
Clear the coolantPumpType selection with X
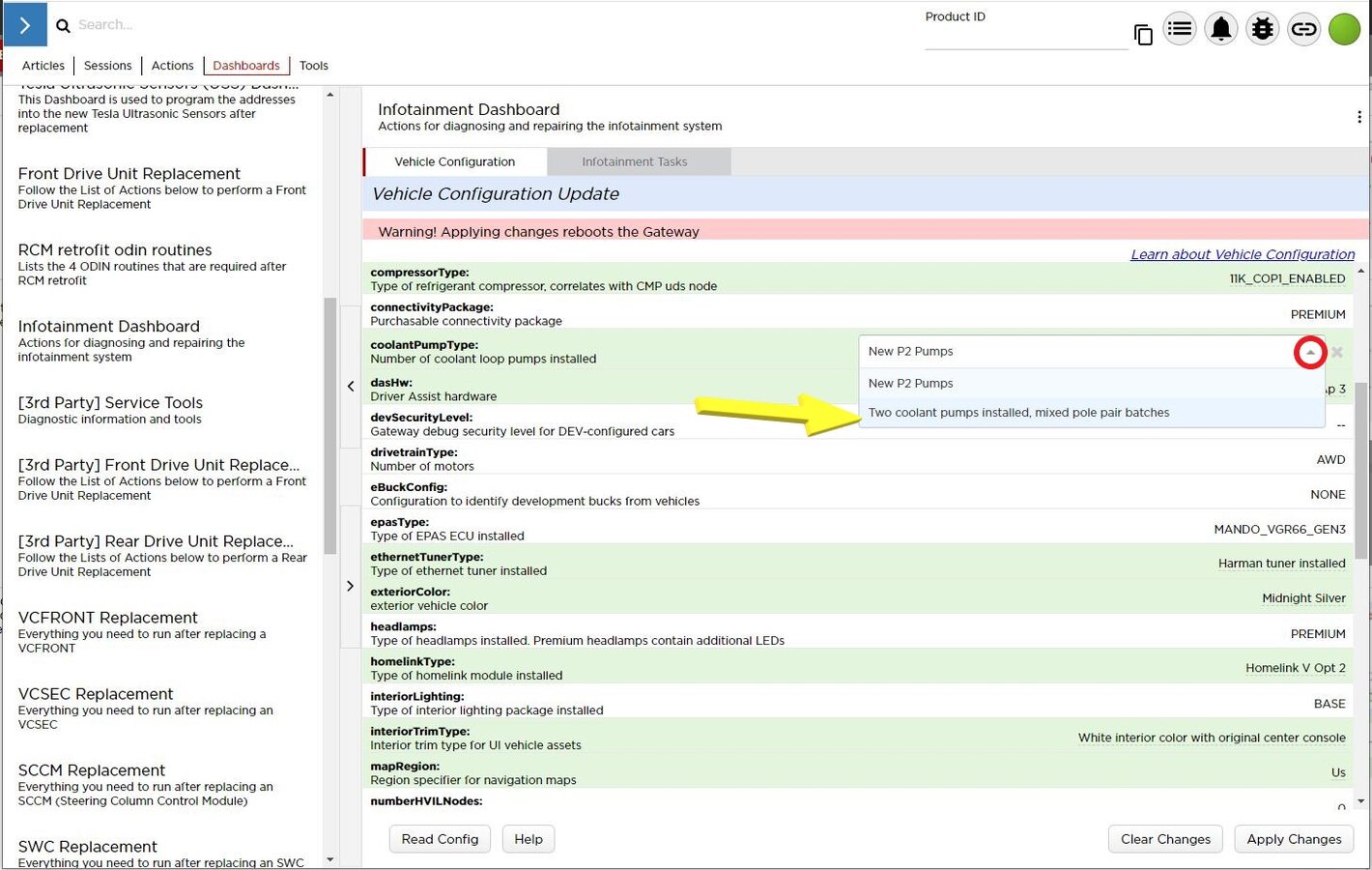coord(1337,353)
